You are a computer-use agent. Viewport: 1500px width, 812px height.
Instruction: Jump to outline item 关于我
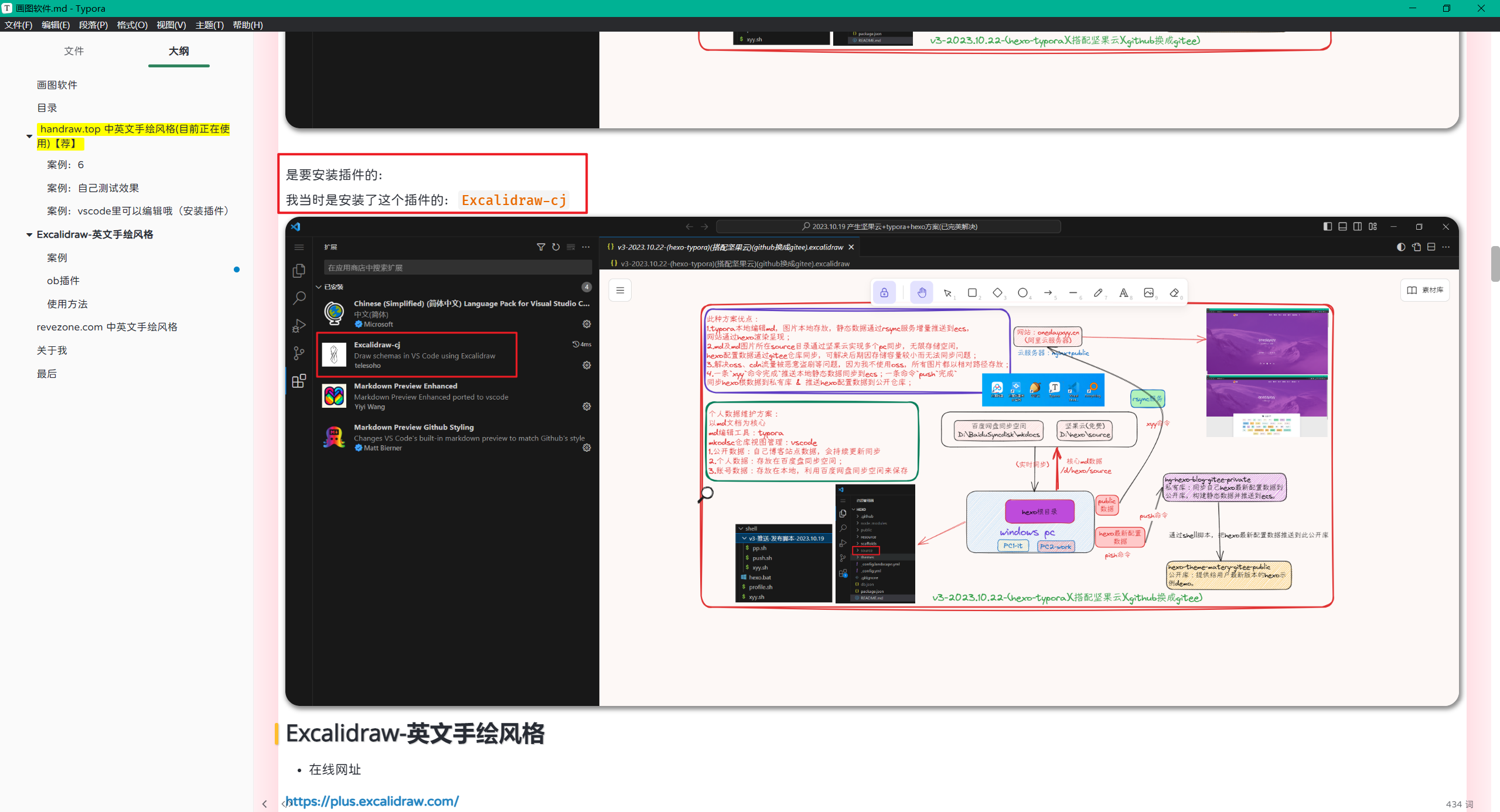(52, 350)
